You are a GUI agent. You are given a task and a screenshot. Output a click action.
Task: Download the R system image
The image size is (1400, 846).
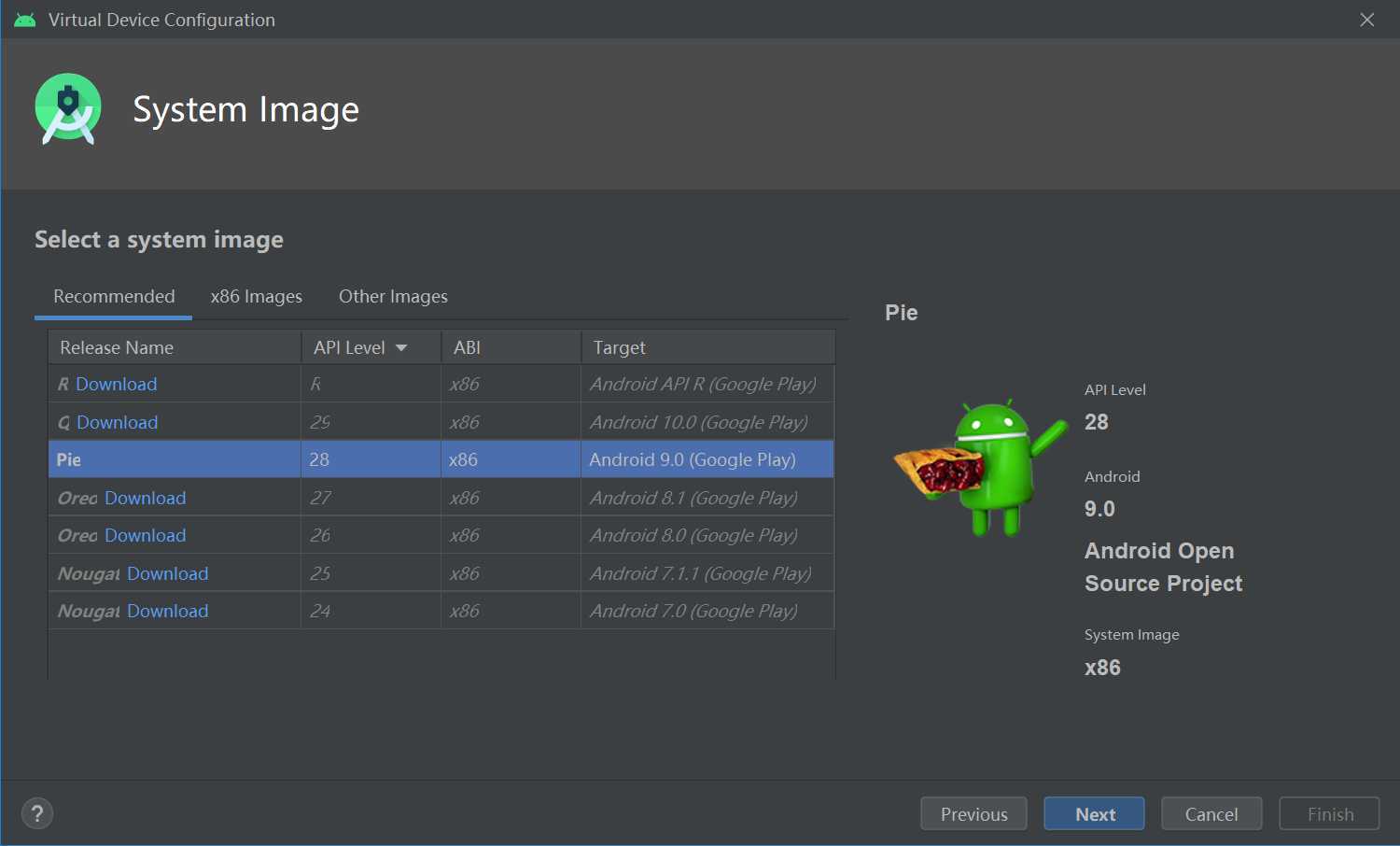click(117, 384)
